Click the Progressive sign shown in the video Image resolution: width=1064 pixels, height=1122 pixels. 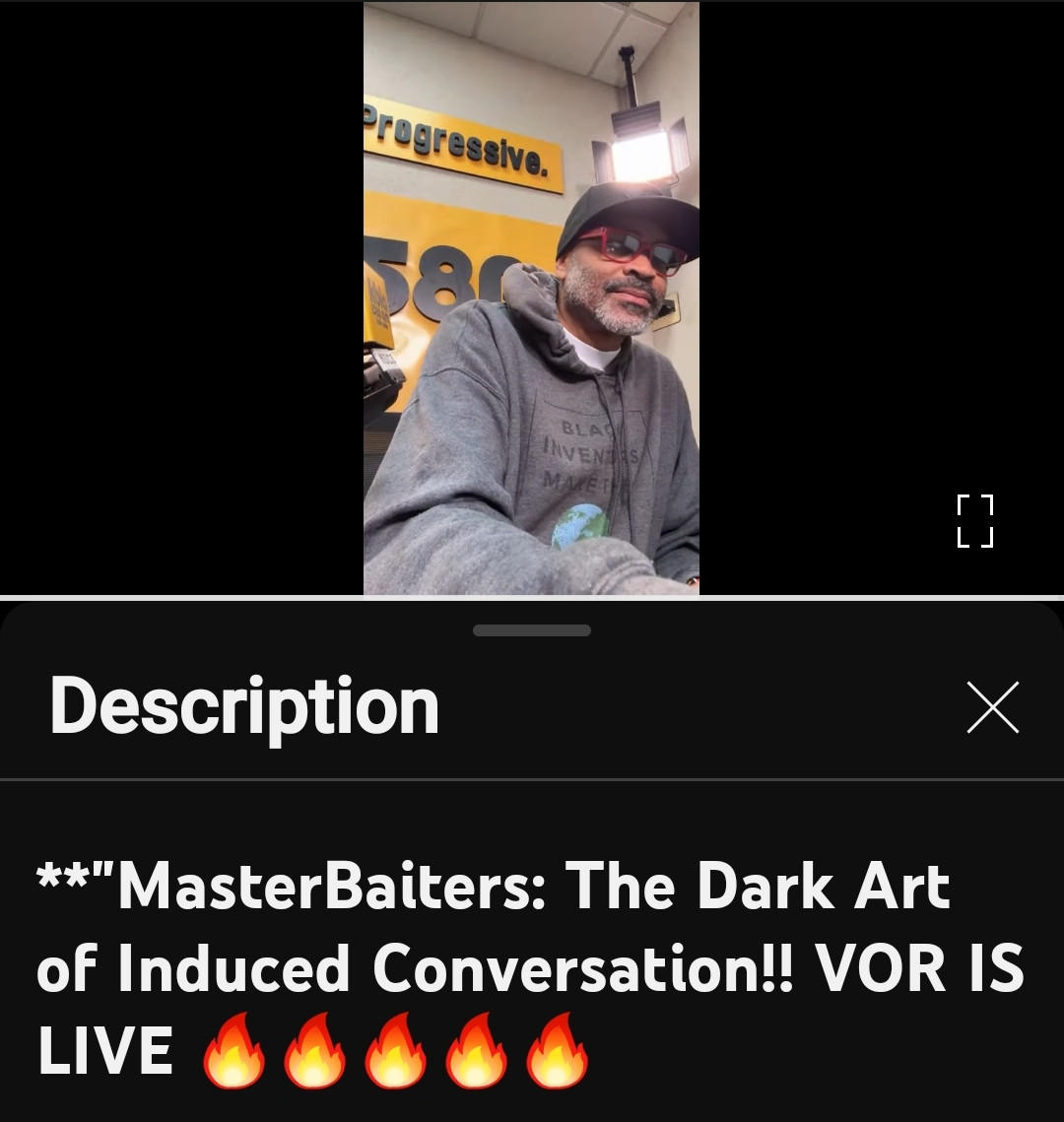tap(463, 145)
